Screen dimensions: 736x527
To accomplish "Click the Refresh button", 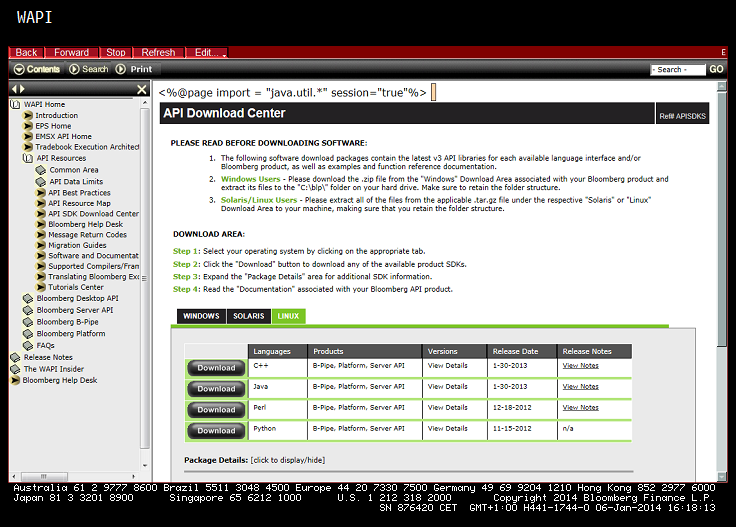I will (x=158, y=53).
